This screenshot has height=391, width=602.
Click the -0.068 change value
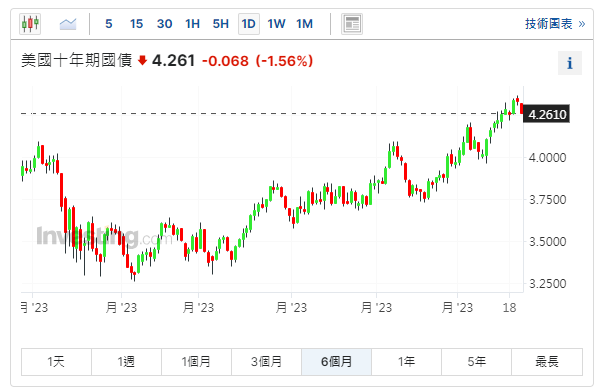[225, 61]
